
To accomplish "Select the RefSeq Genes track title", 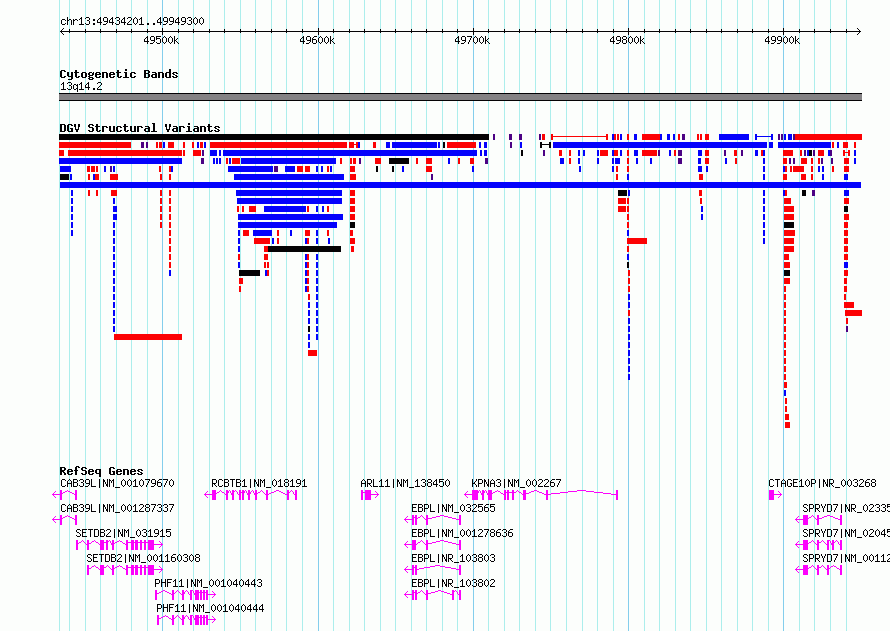I will pos(101,471).
